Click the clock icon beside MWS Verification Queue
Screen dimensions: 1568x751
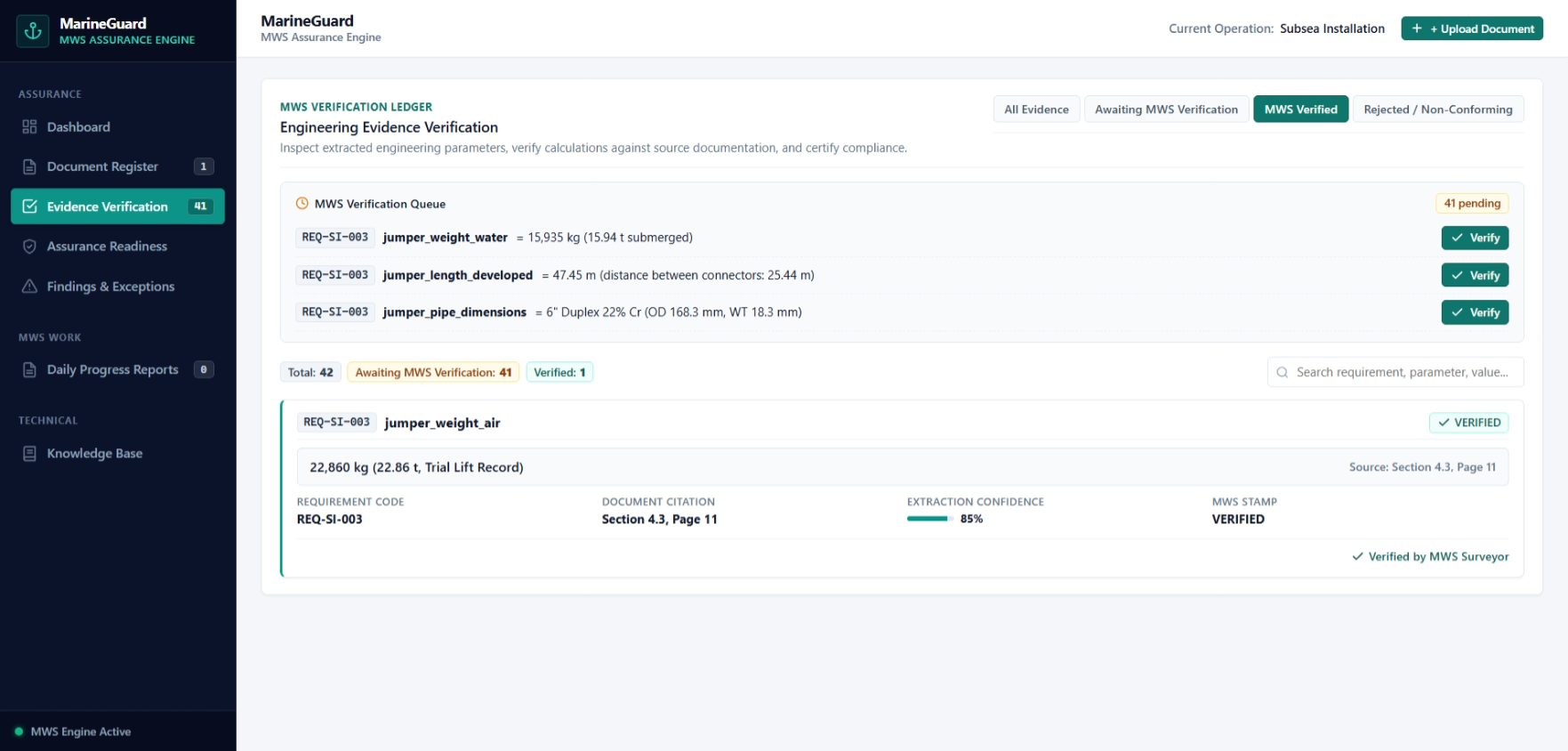coord(302,203)
